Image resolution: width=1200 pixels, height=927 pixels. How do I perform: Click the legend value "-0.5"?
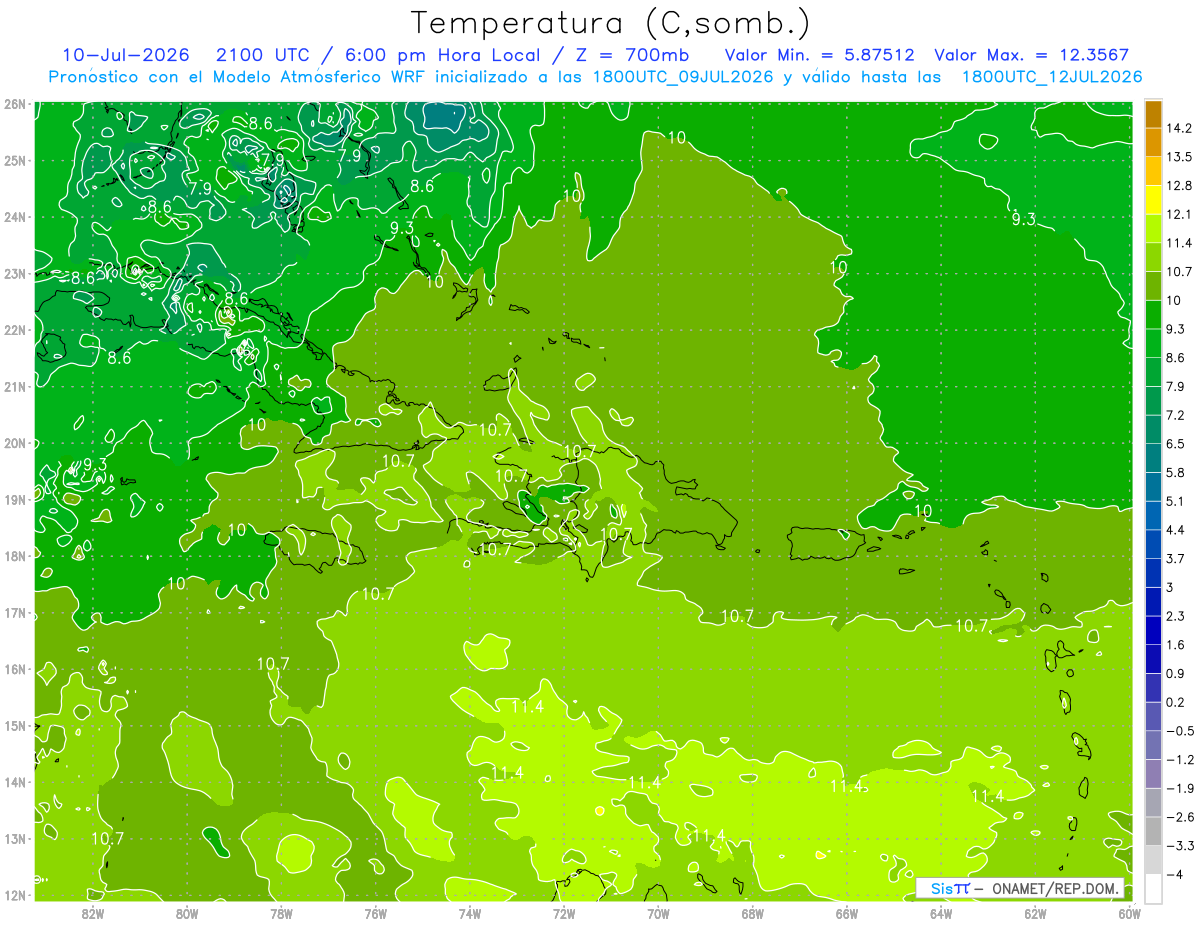1180,730
